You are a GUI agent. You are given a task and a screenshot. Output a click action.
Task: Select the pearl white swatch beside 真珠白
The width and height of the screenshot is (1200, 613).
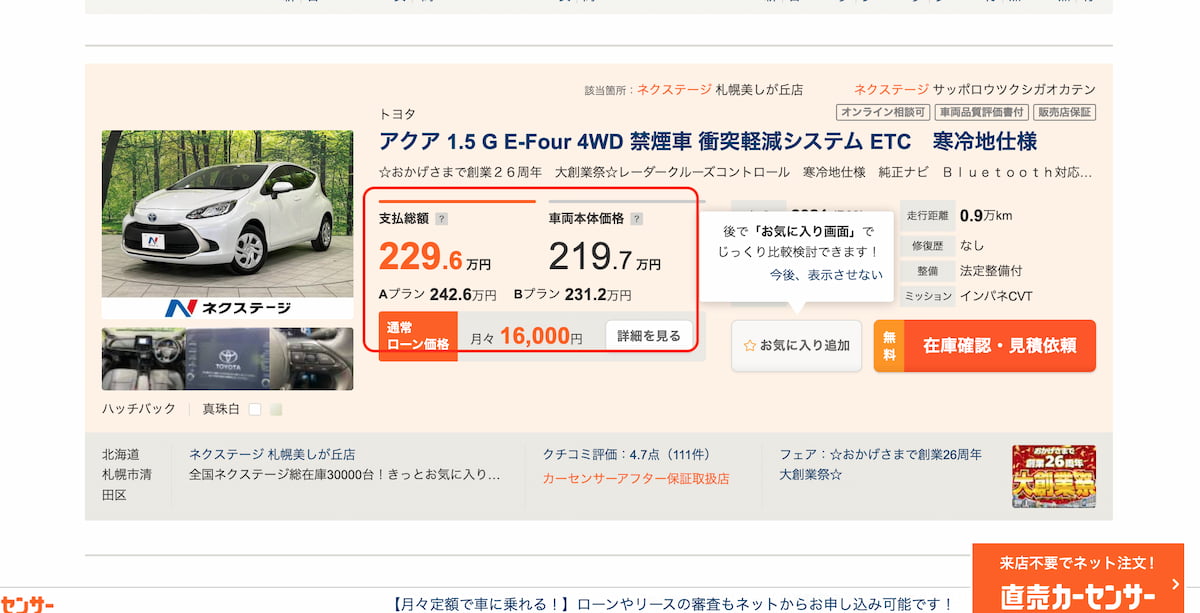point(256,408)
